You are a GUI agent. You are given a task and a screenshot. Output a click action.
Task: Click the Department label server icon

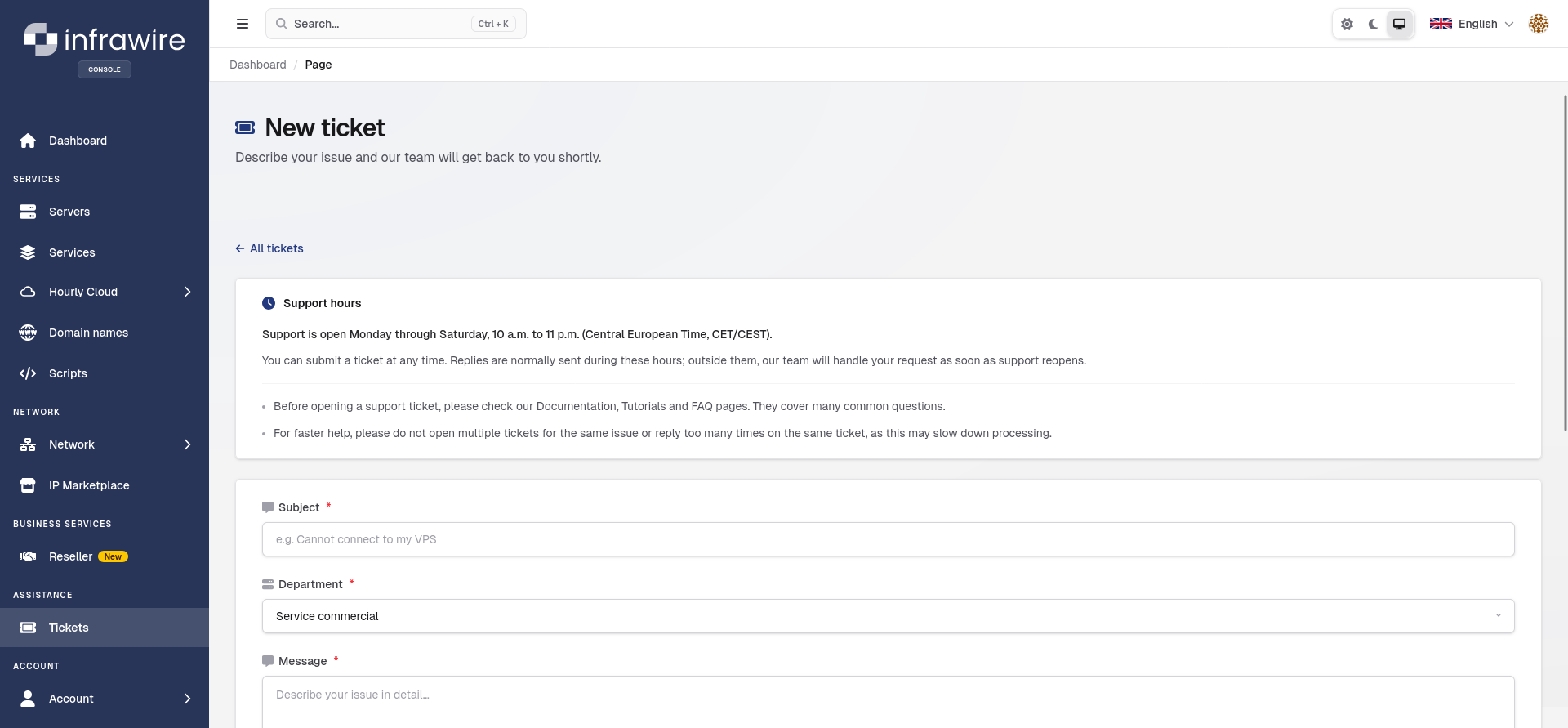click(x=268, y=584)
